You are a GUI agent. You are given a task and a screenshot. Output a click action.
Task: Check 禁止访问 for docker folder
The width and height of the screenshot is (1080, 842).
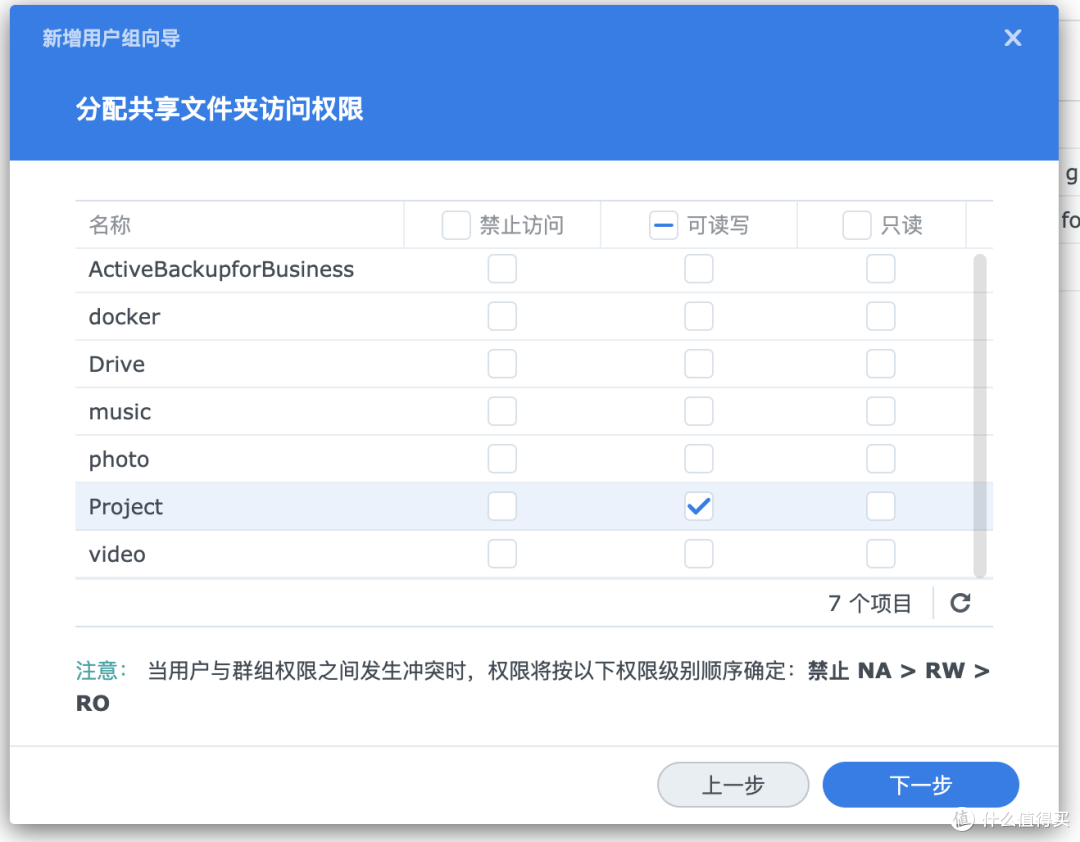[x=502, y=316]
